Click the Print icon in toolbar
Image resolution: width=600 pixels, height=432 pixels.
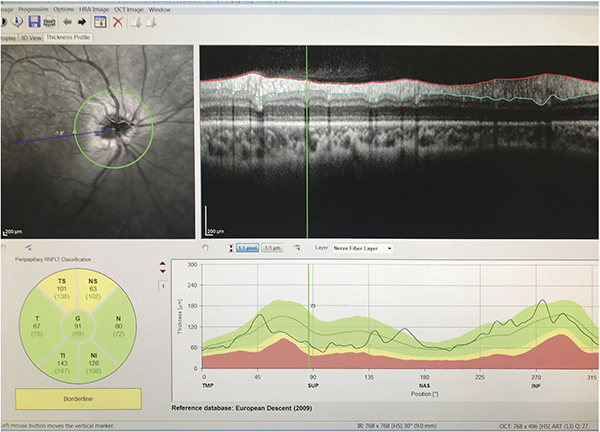click(49, 21)
